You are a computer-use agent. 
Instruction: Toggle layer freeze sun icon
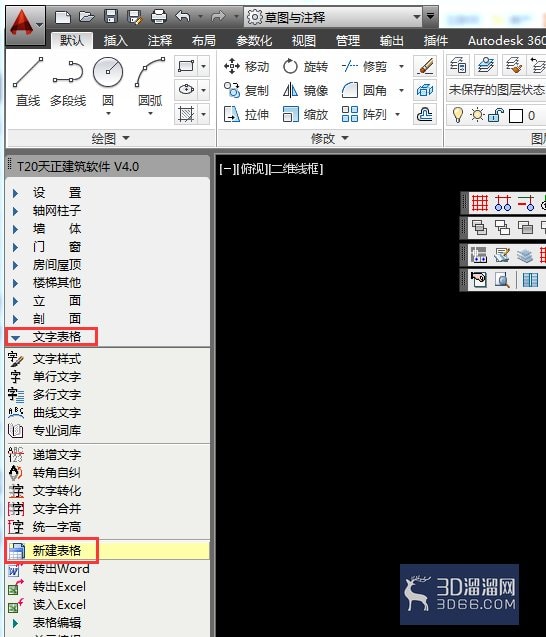477,115
